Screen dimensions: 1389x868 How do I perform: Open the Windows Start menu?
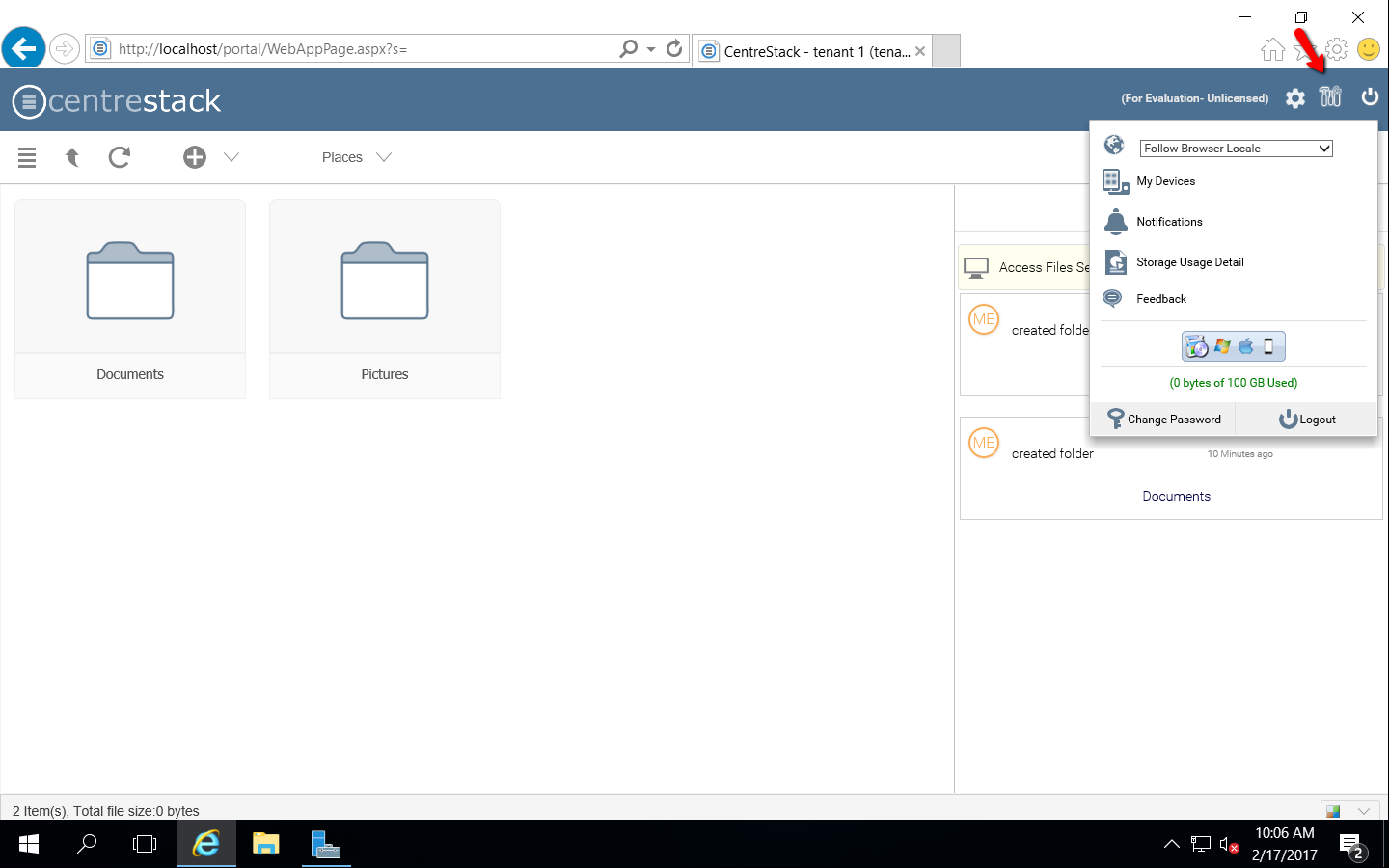[29, 844]
